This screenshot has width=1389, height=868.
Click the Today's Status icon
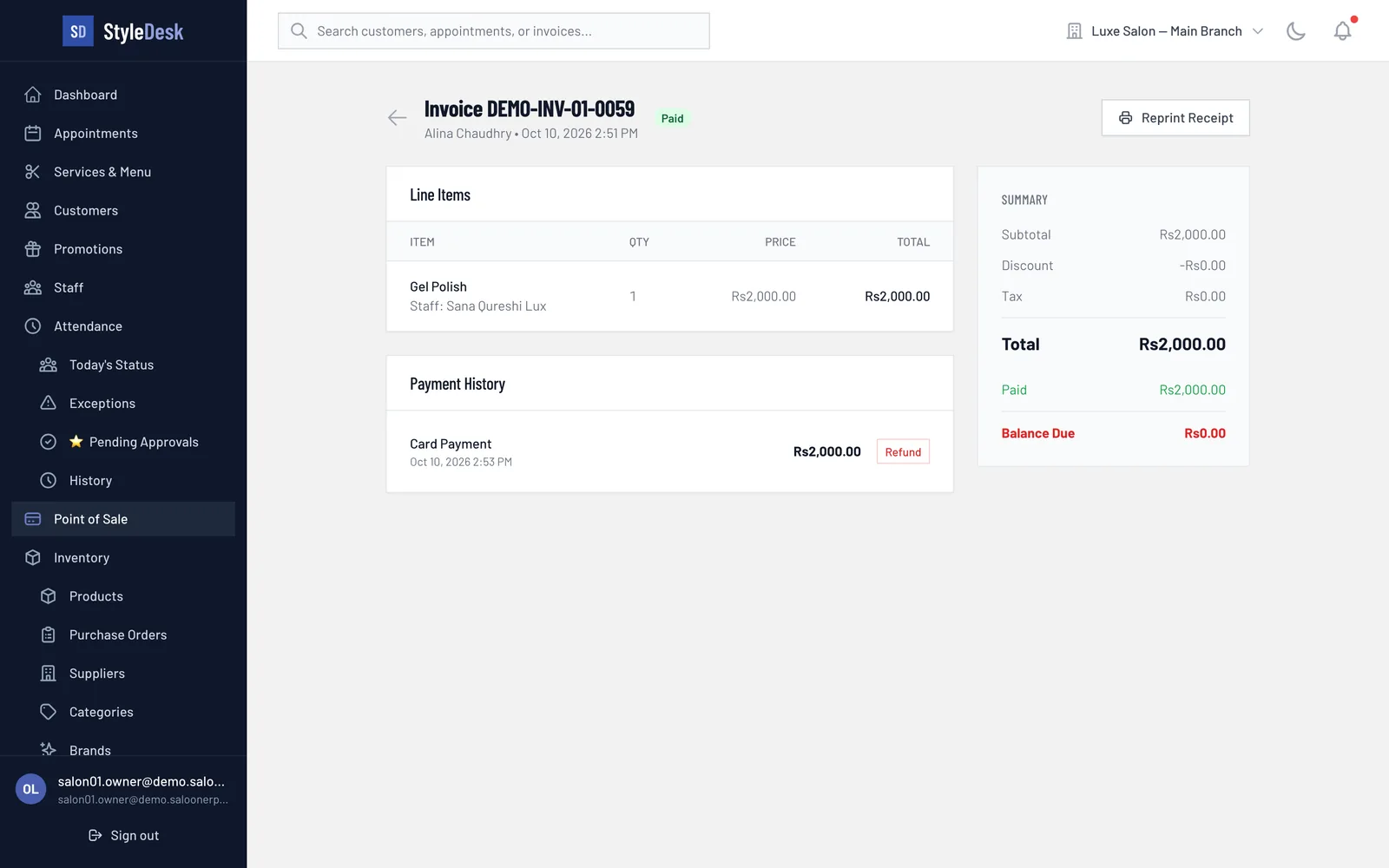49,365
